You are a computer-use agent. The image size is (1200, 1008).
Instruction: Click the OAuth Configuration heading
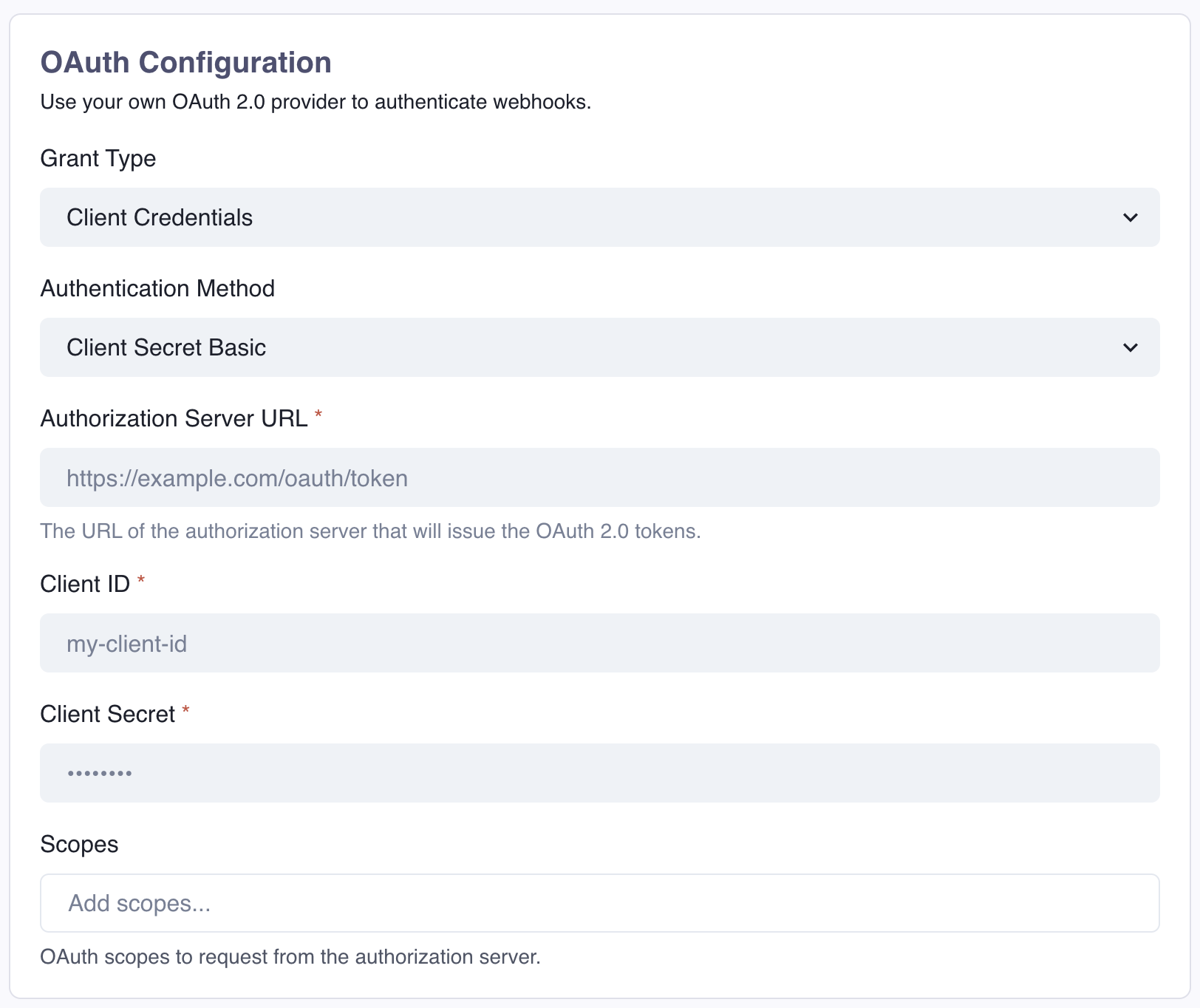click(186, 63)
